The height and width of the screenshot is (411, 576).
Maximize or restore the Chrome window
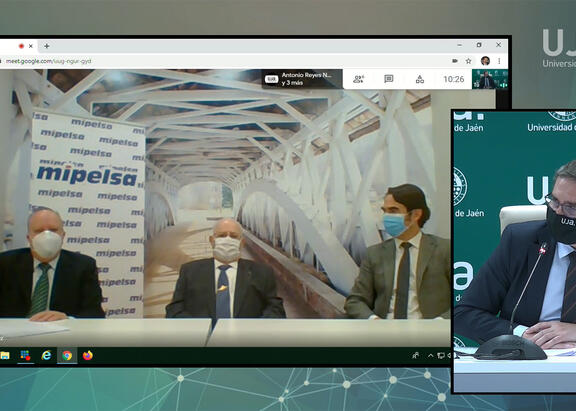[x=479, y=45]
